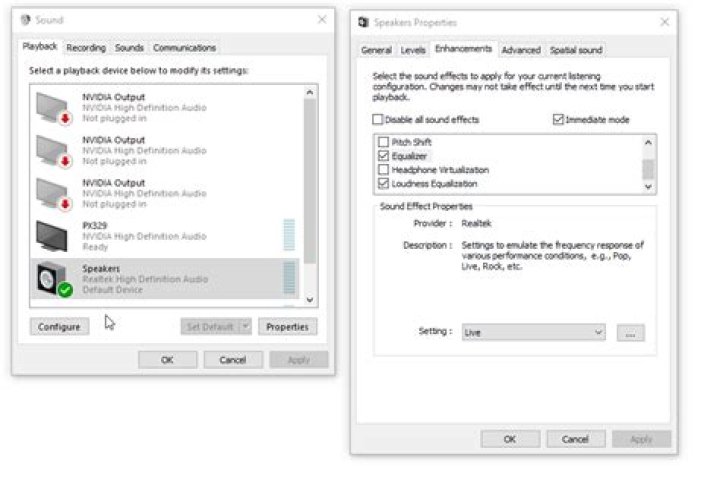Switch to the Playback tab
720x504 pixels.
pyautogui.click(x=39, y=46)
